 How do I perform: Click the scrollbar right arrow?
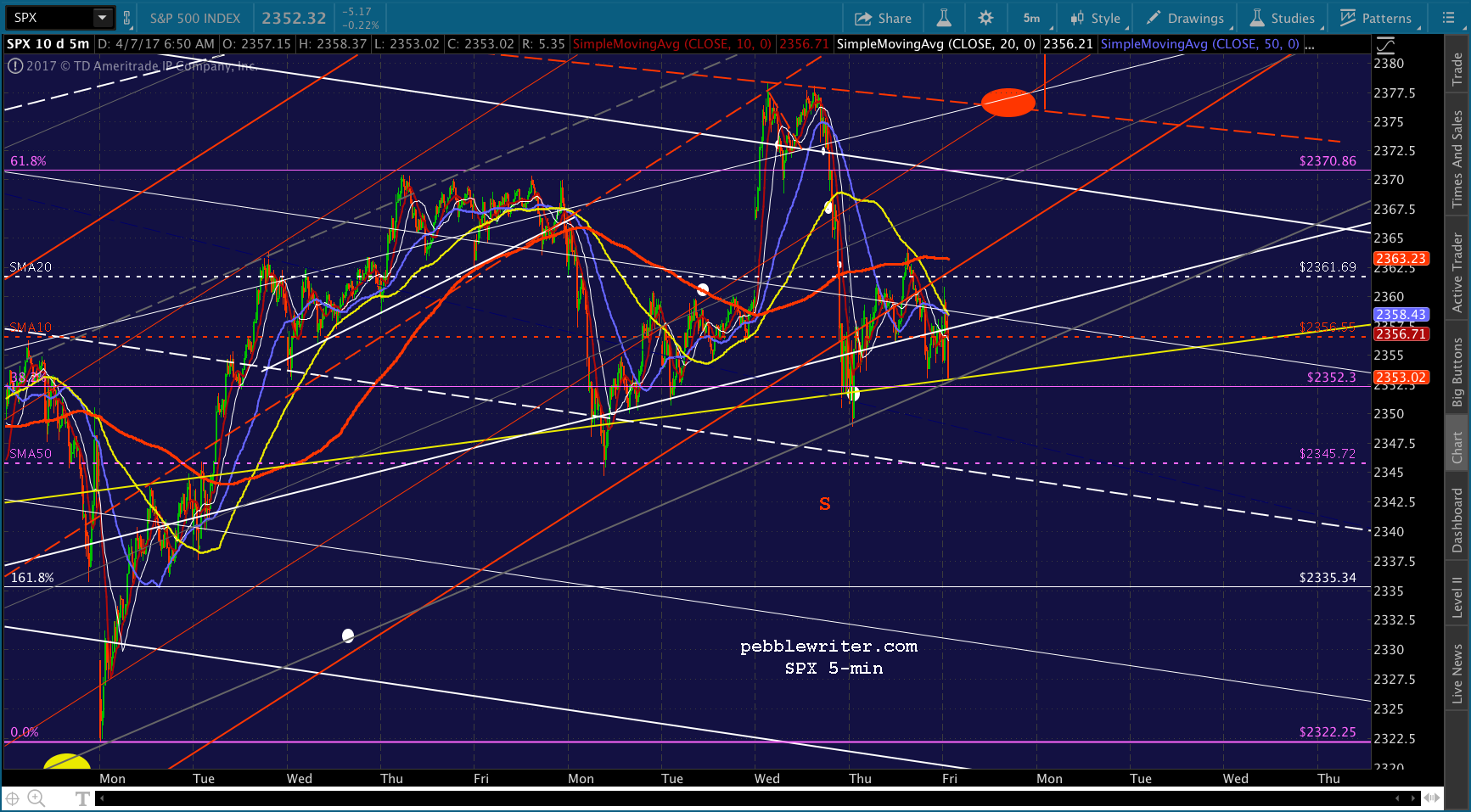pos(1413,798)
